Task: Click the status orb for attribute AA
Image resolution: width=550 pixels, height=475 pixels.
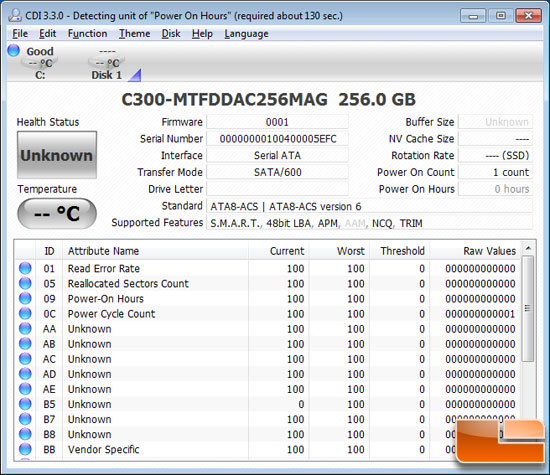Action: [25, 329]
